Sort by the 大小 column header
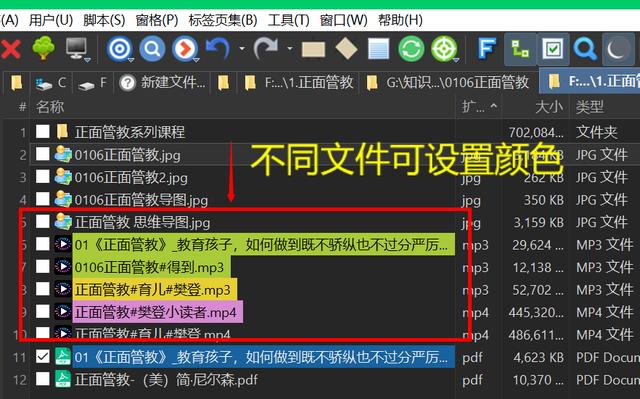 pyautogui.click(x=549, y=107)
